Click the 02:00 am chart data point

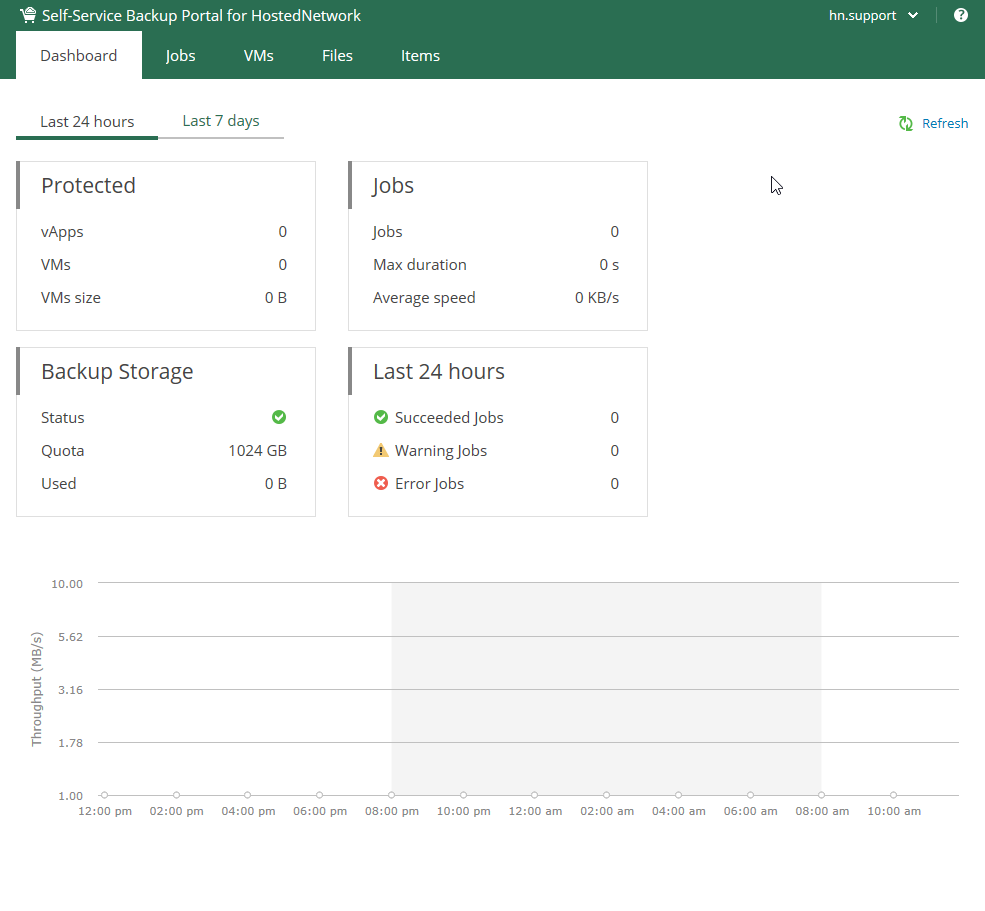point(606,795)
